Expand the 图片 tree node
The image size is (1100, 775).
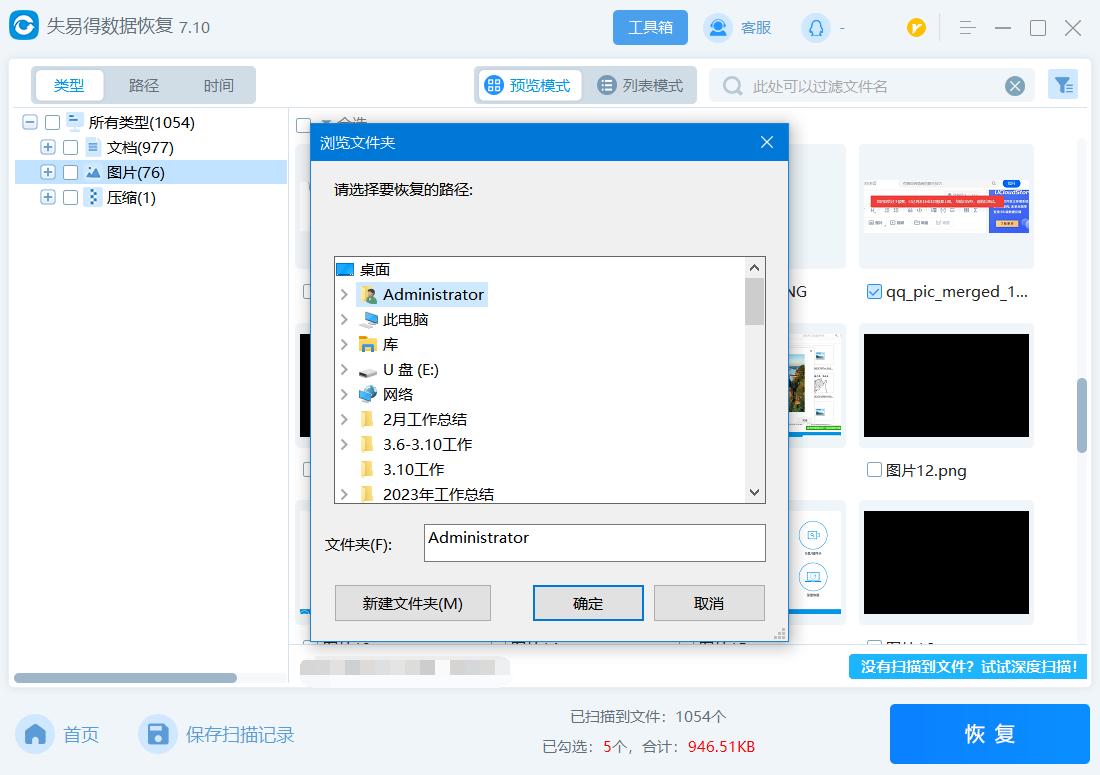tap(47, 172)
